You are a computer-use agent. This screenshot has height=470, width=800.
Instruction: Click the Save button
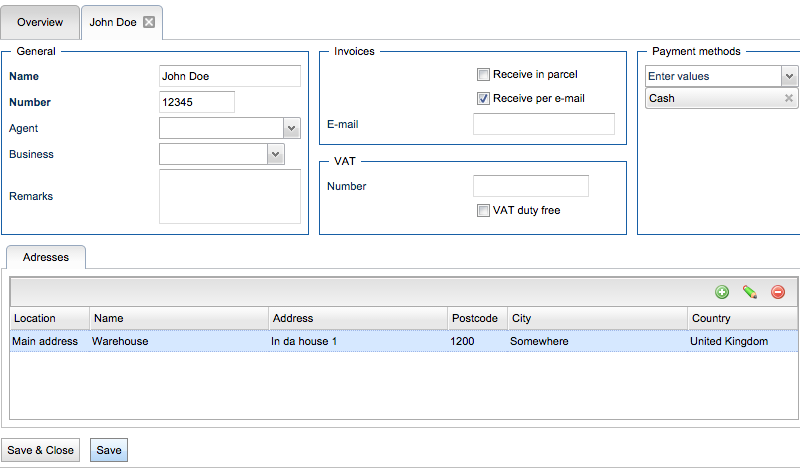pos(109,450)
